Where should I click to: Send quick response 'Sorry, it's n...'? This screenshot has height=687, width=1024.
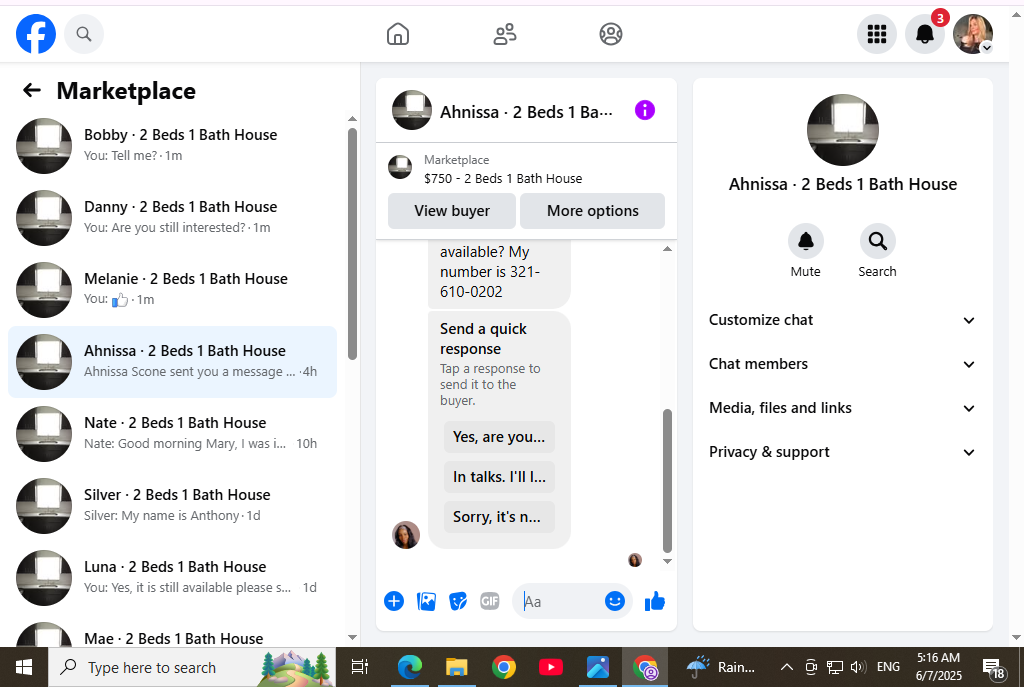[x=499, y=517]
